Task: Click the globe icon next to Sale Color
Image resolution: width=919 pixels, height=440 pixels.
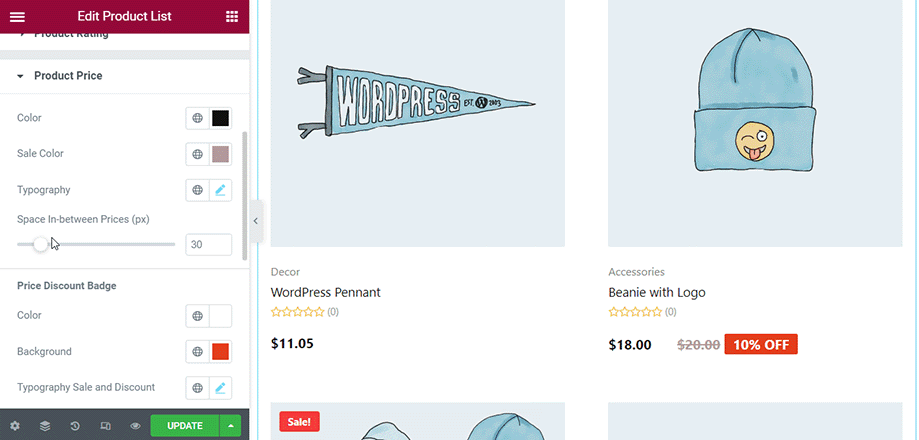Action: 198,154
